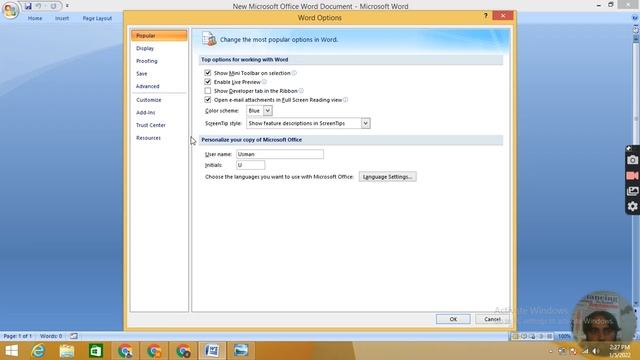Click the volume speaker tray icon
This screenshot has width=640, height=360.
click(x=596, y=351)
